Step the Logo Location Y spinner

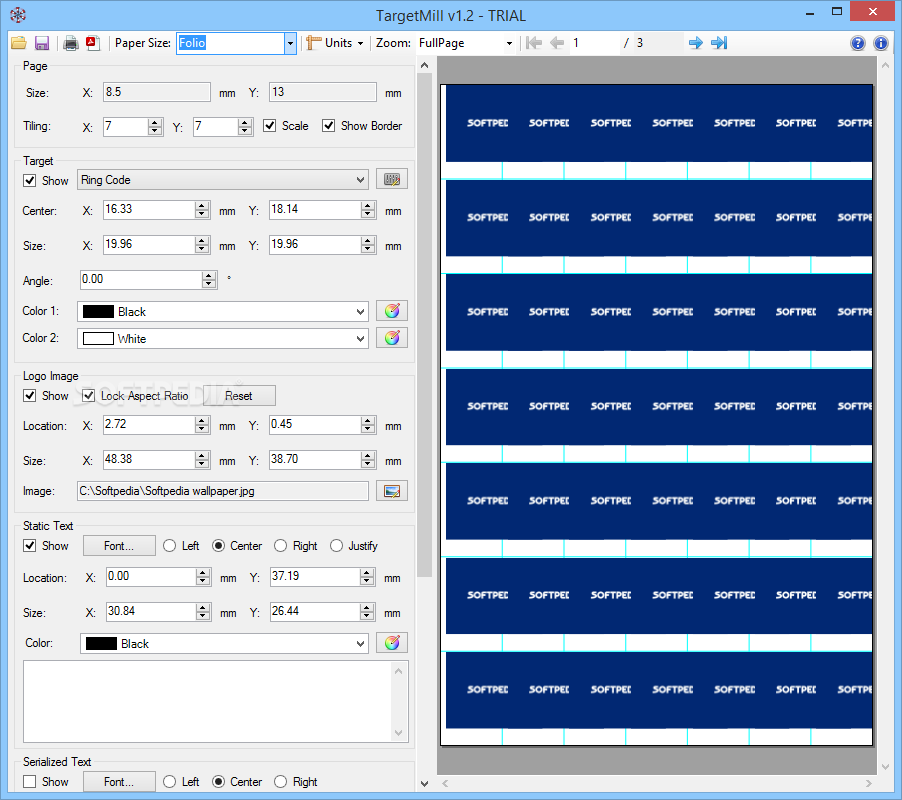click(368, 425)
